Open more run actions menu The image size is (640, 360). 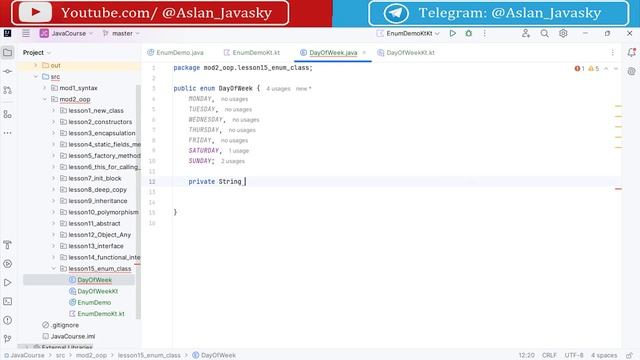(x=484, y=33)
